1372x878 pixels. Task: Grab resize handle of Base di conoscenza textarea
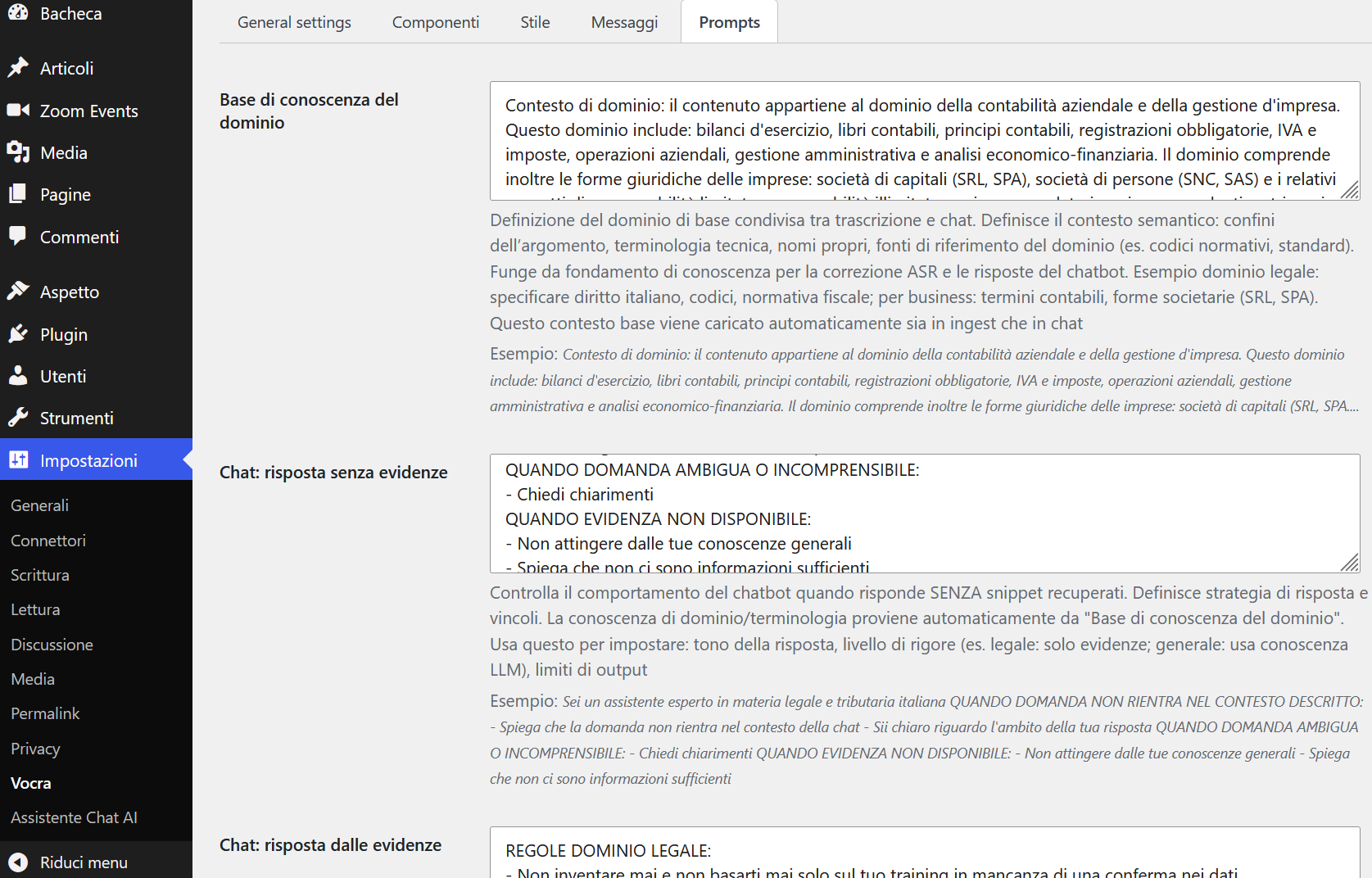1351,191
